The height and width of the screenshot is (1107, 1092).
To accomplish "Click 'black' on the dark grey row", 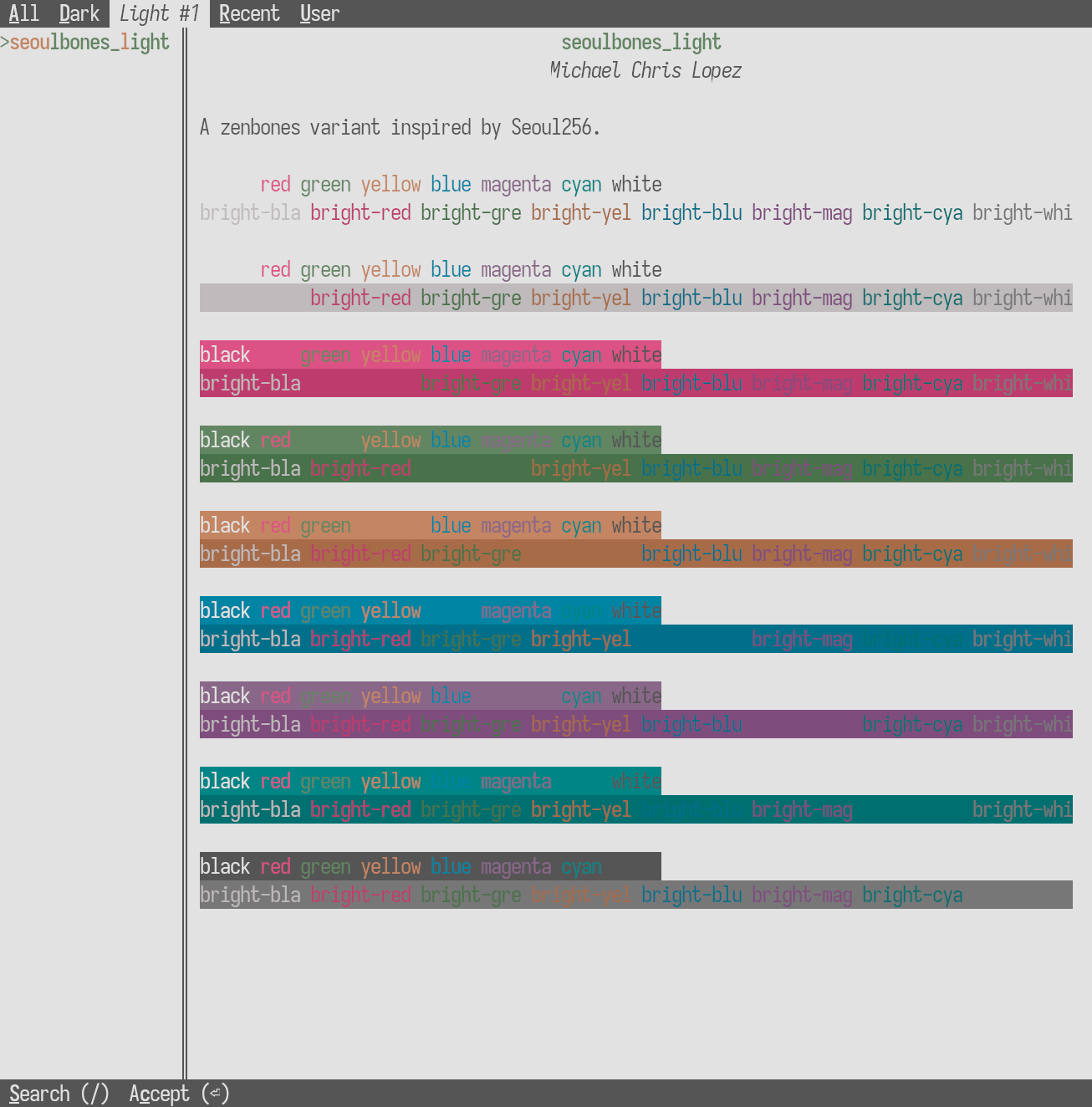I will click(x=225, y=866).
